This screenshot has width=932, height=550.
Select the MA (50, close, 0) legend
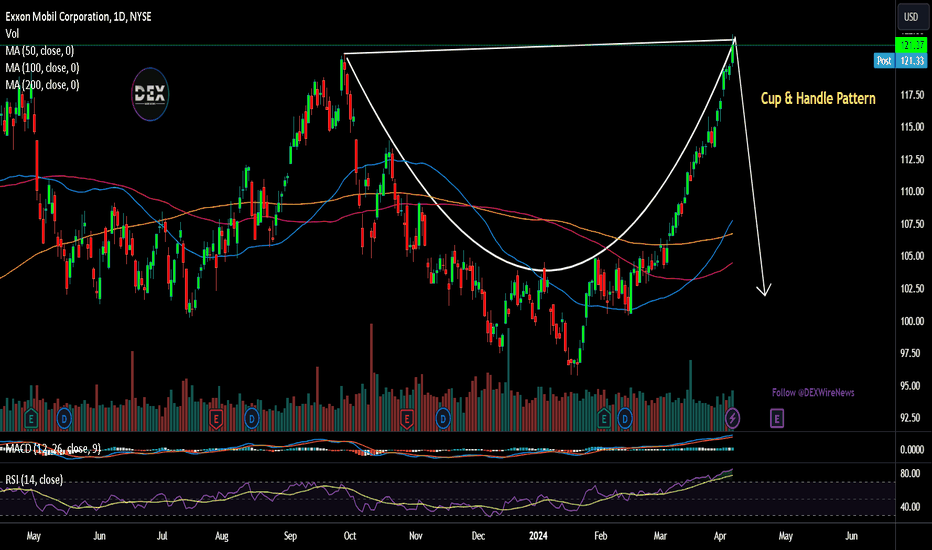(40, 51)
